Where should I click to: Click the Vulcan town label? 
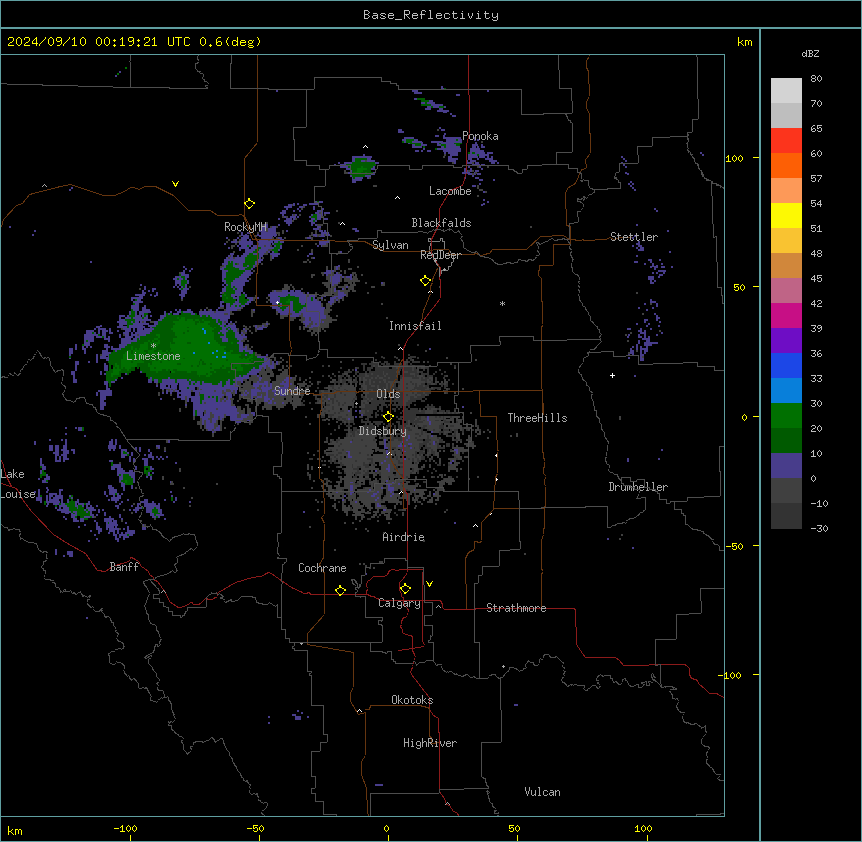(x=542, y=792)
